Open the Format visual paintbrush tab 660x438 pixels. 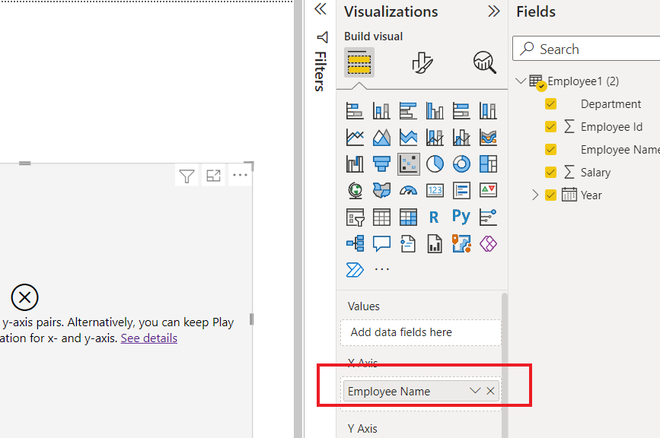(x=422, y=63)
